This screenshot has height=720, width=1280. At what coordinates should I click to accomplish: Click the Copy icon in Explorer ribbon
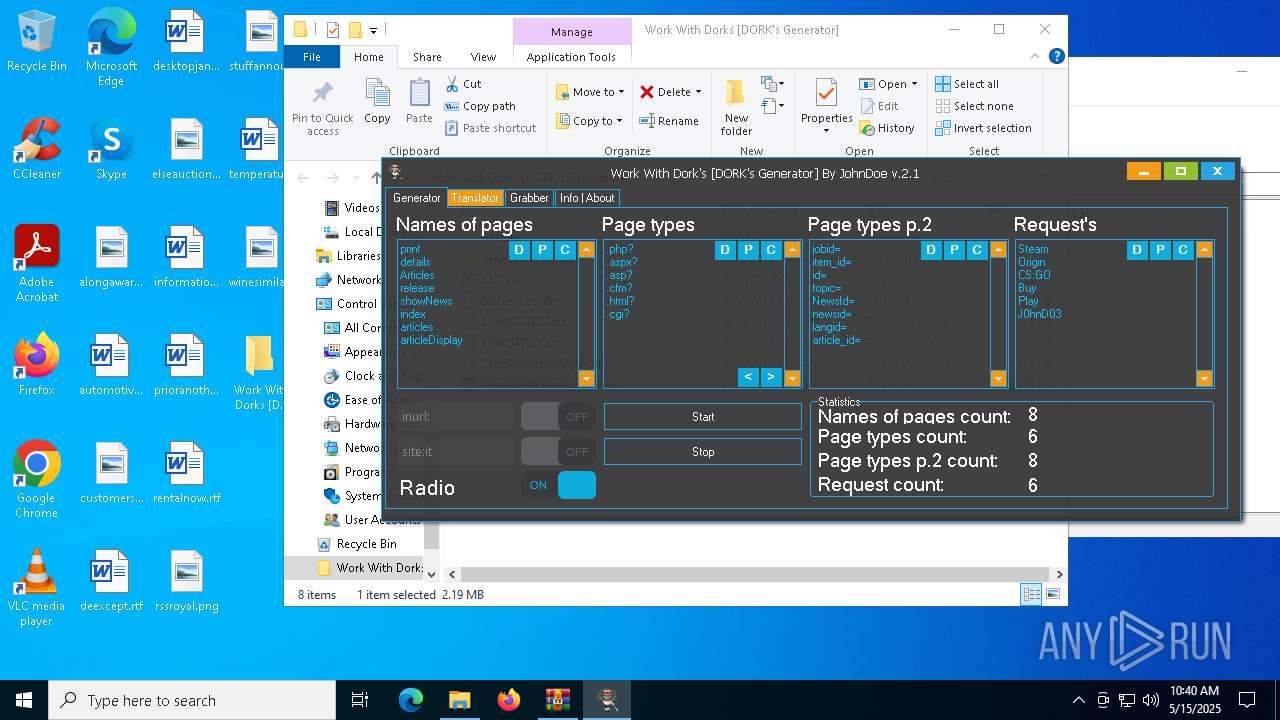click(377, 101)
